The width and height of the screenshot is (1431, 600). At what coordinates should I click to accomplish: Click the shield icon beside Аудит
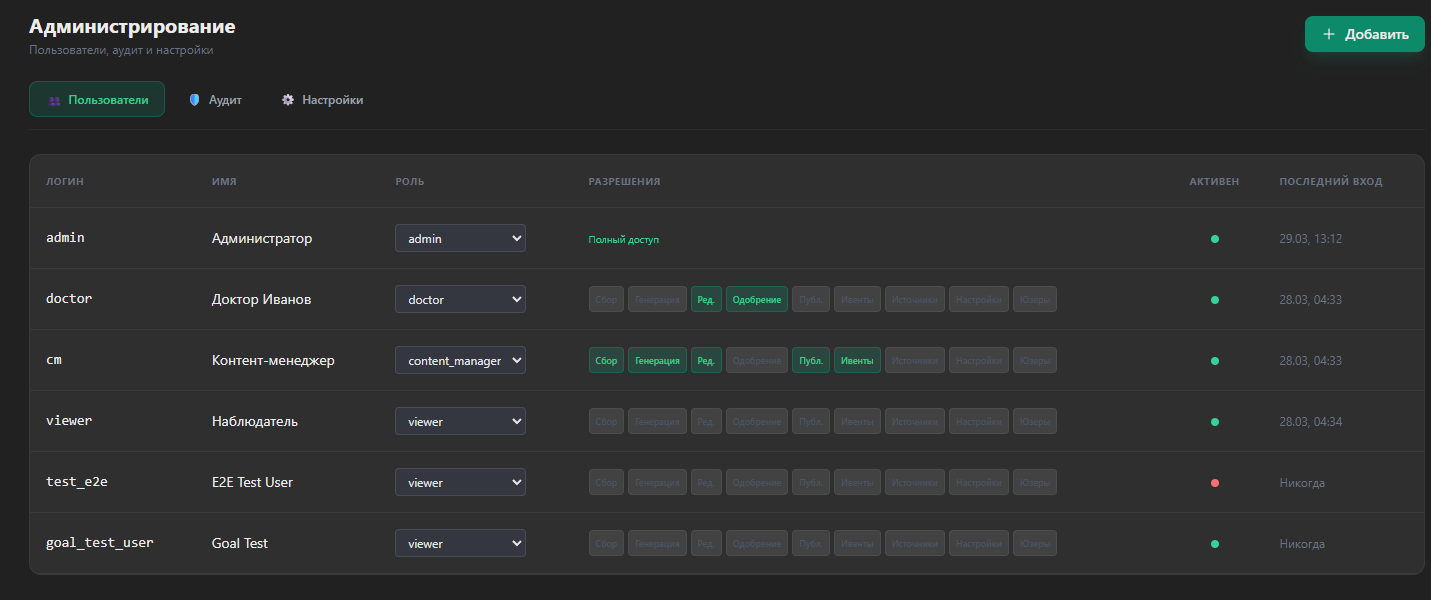pyautogui.click(x=195, y=100)
